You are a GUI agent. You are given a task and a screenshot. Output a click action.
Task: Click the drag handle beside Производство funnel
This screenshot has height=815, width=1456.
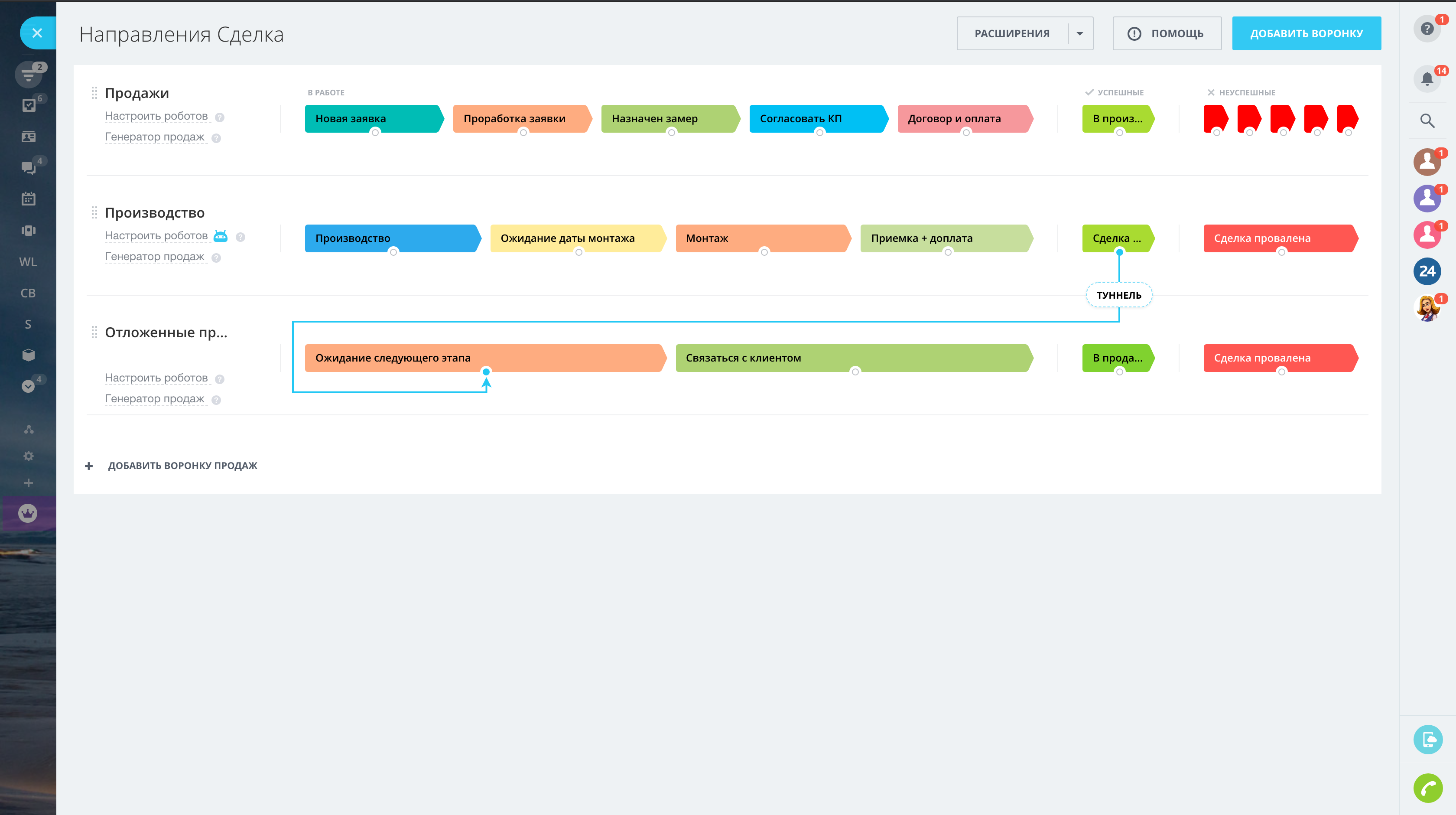[x=94, y=213]
